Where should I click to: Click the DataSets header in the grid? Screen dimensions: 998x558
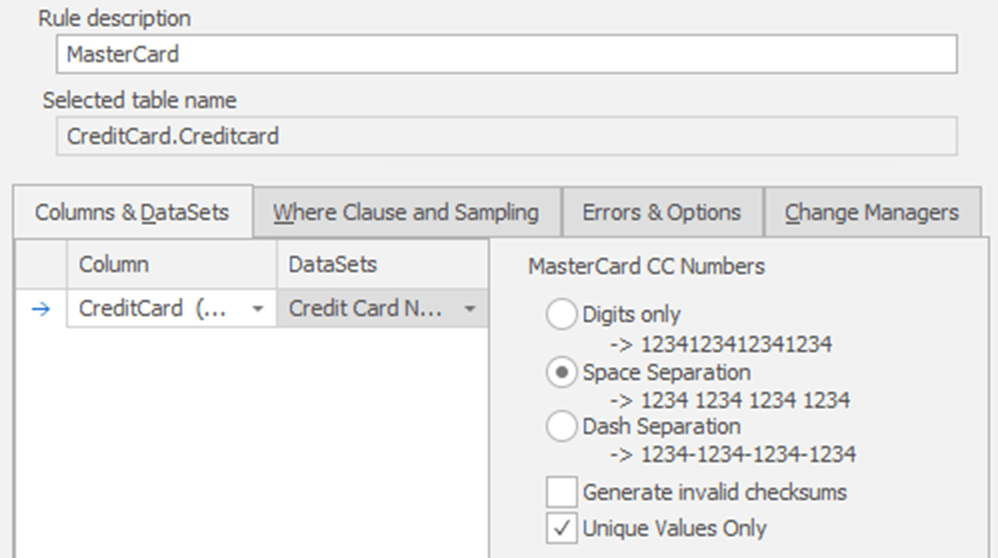coord(383,264)
